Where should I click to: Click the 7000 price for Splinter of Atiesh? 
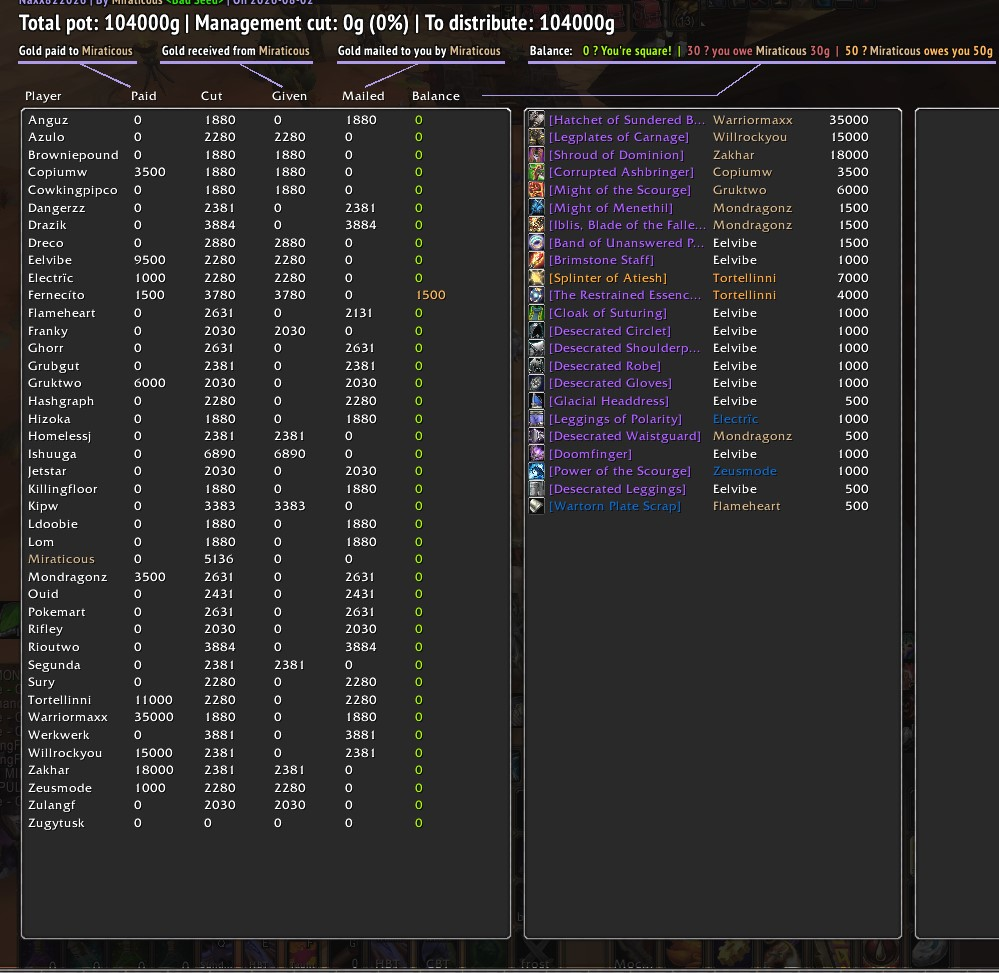[852, 278]
